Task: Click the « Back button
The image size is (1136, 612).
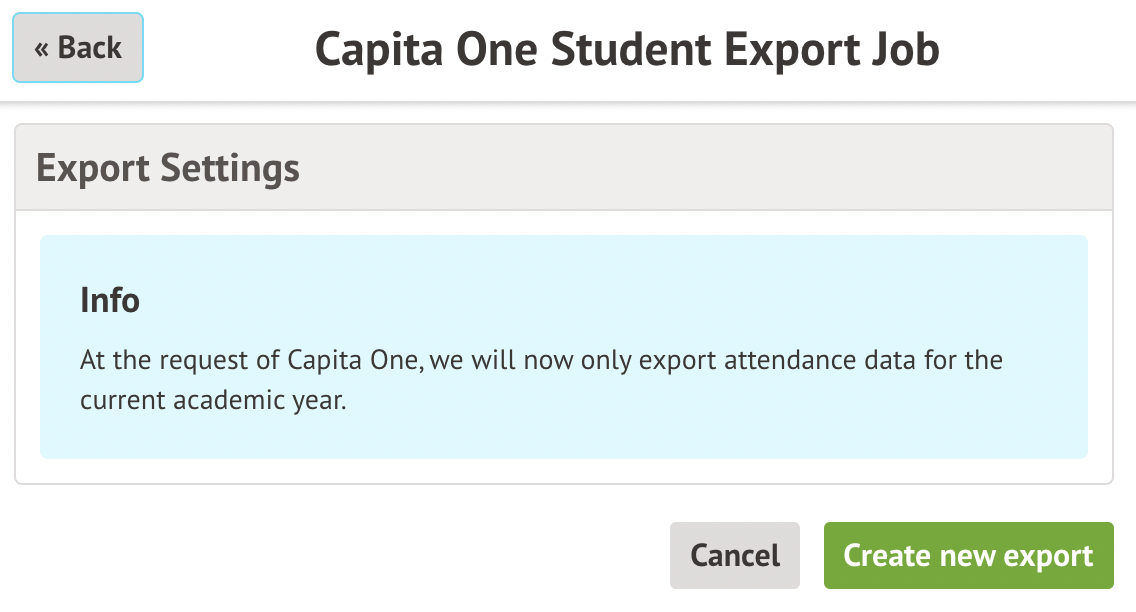Action: pos(78,48)
